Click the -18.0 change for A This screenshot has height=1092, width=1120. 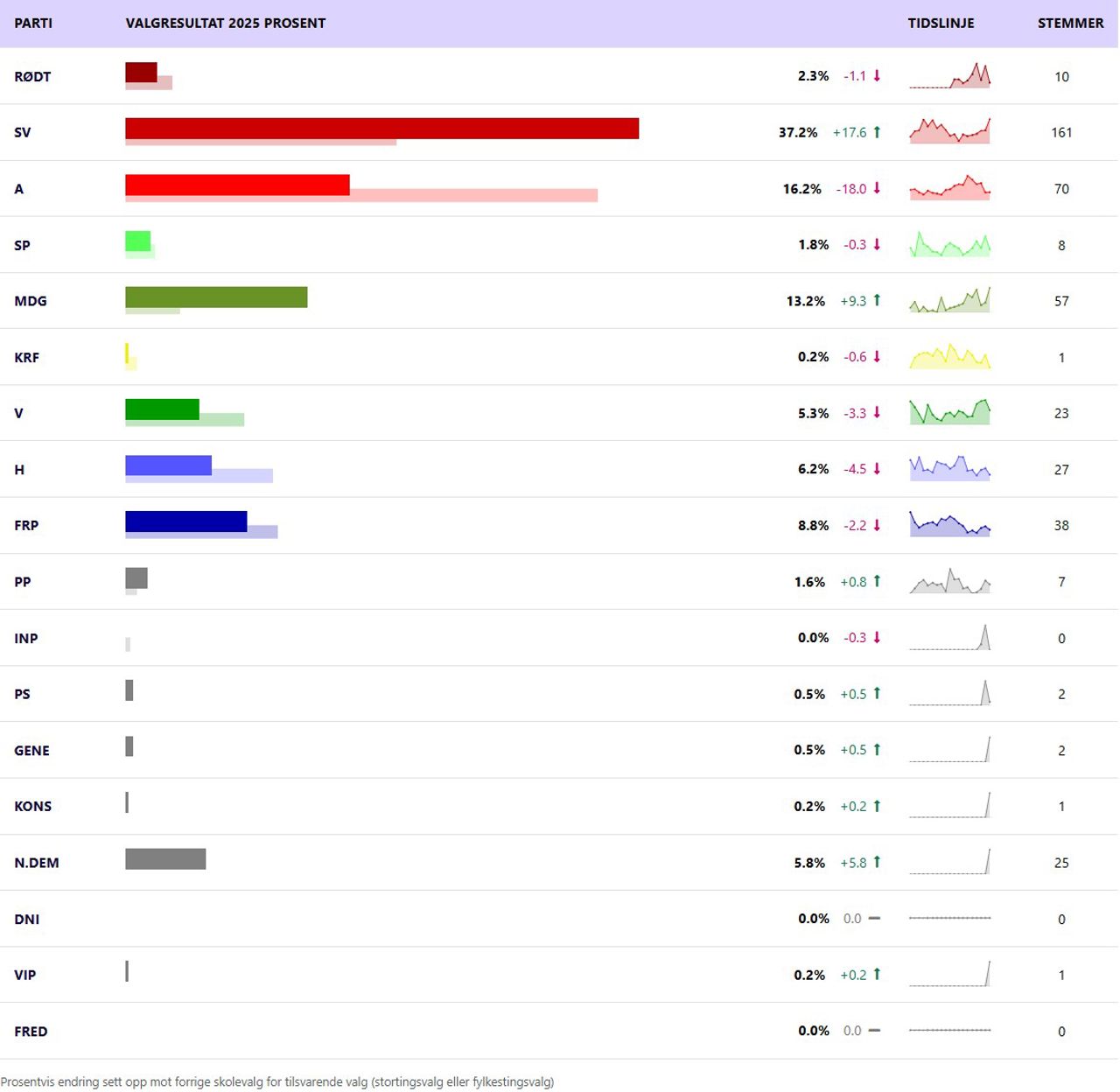[851, 188]
